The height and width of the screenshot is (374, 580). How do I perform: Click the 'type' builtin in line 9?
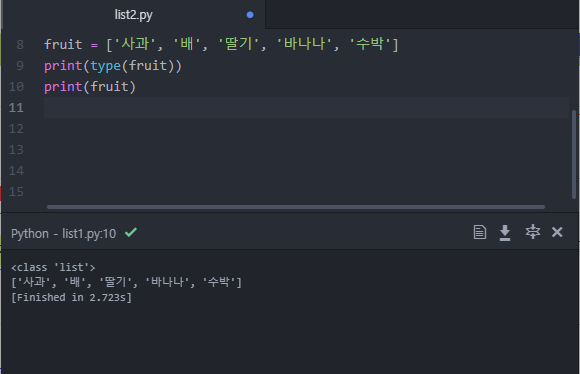(x=105, y=66)
